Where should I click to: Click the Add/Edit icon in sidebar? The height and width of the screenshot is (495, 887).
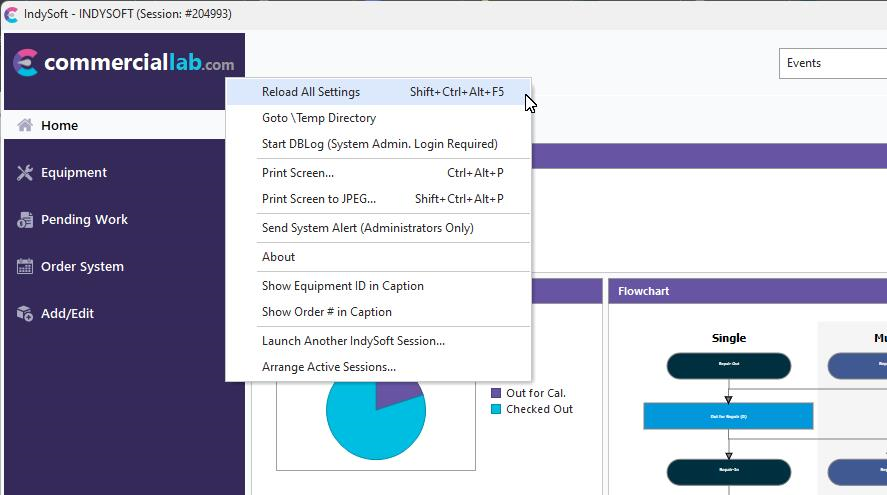pyautogui.click(x=25, y=314)
